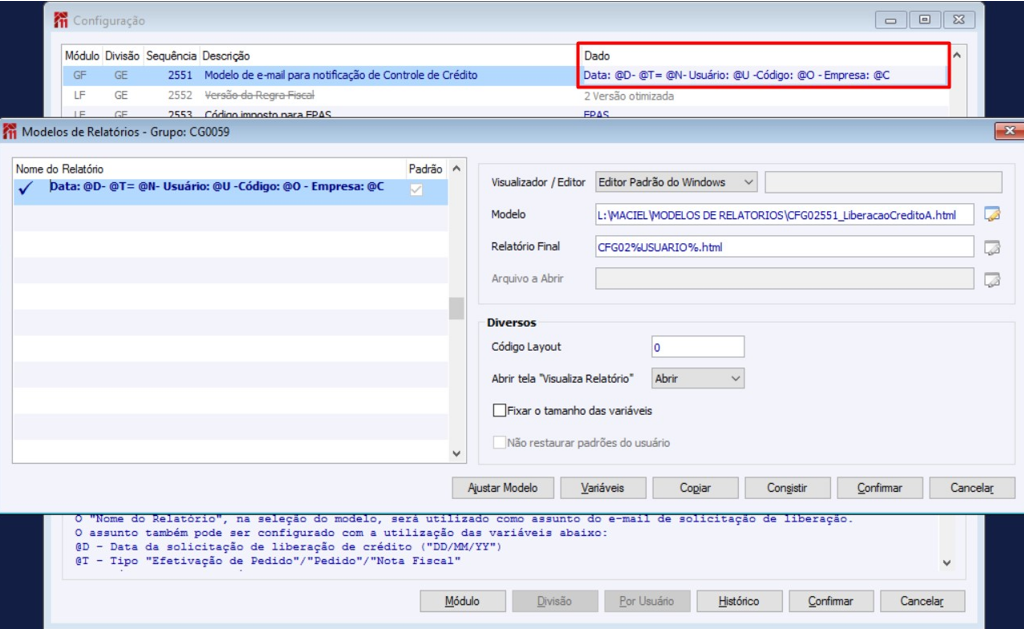The width and height of the screenshot is (1024, 629).
Task: Click the report list scrollbar thumb
Action: coord(456,308)
